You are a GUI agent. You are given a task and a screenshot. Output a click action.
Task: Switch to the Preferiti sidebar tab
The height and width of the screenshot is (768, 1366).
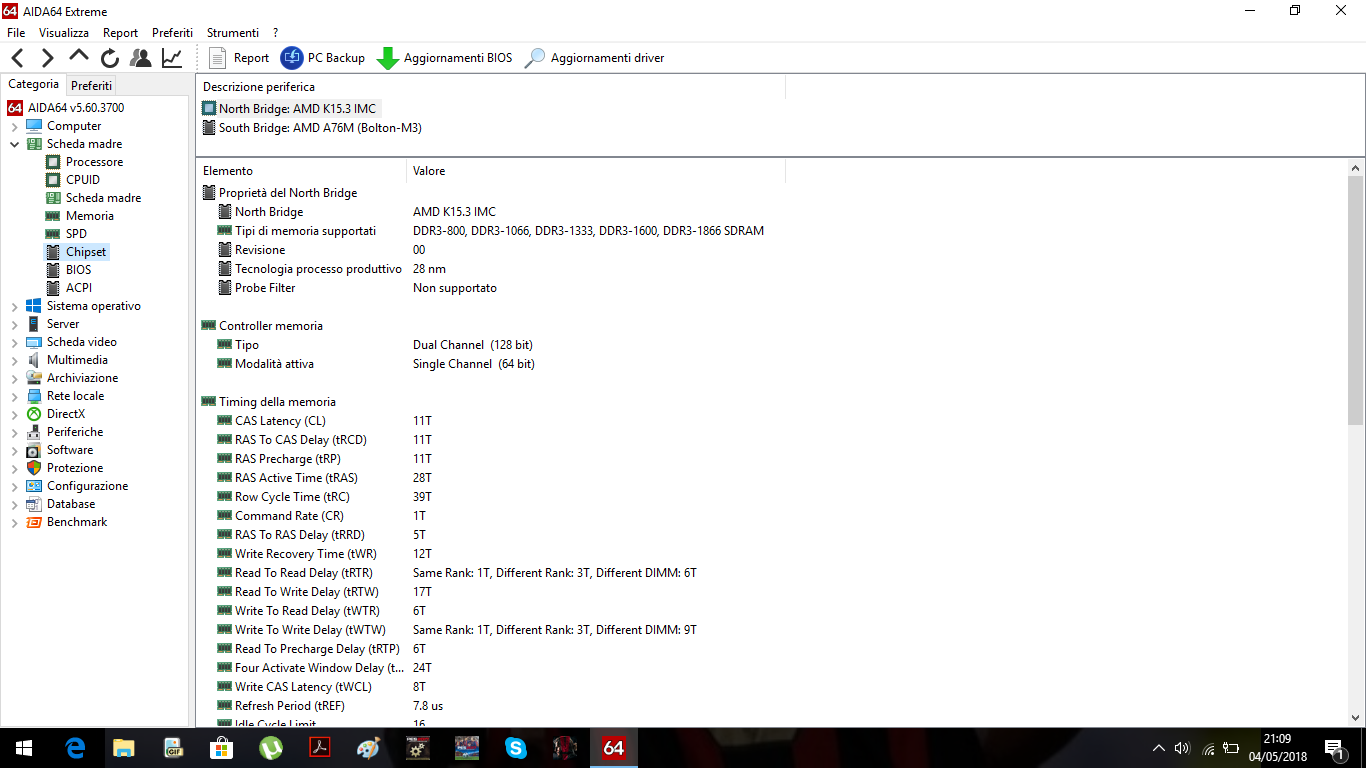pos(92,86)
